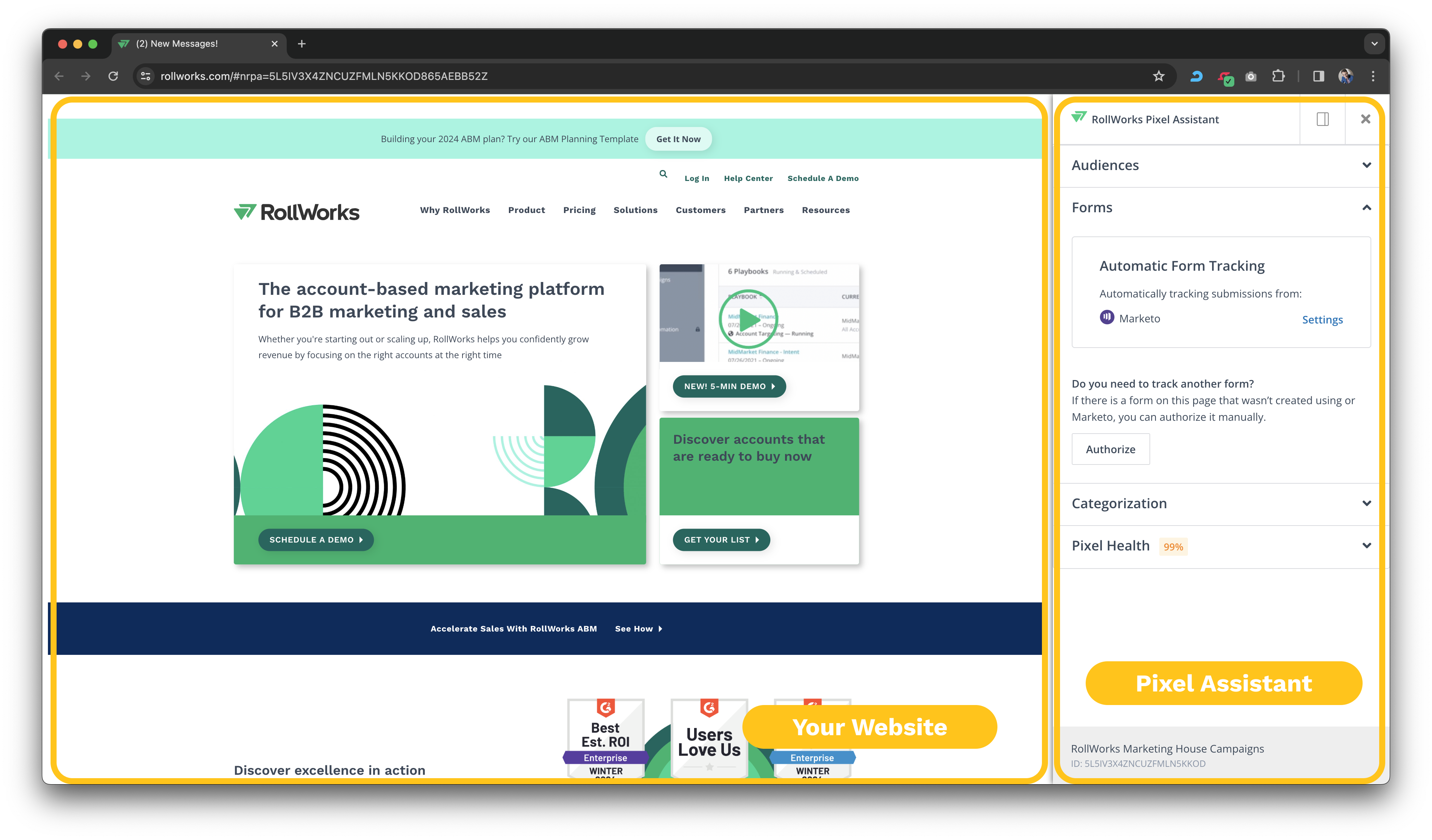Bookmark page with star icon
This screenshot has height=840, width=1432.
1158,76
